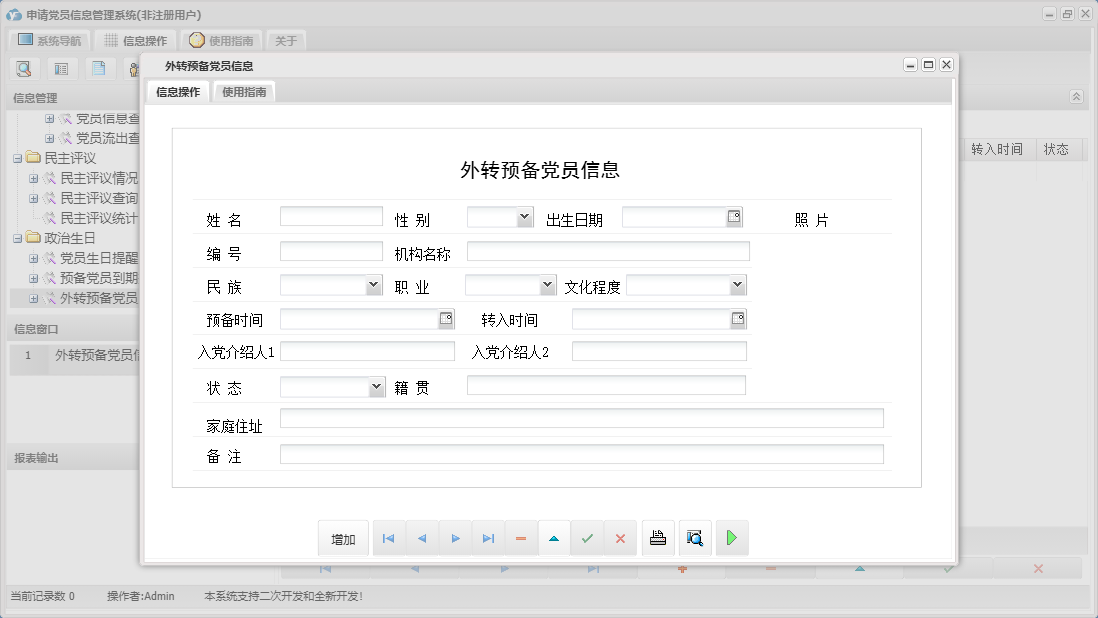The image size is (1098, 618).
Task: Cancel editing with the red X icon
Action: [x=620, y=538]
